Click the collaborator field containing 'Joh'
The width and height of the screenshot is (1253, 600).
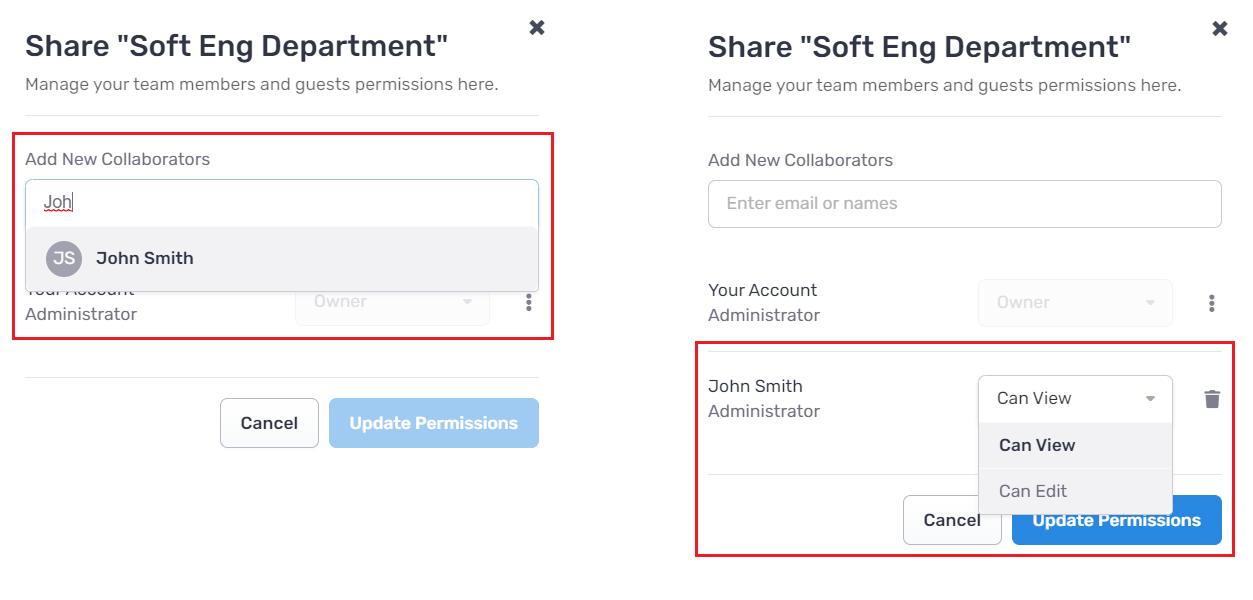(282, 203)
